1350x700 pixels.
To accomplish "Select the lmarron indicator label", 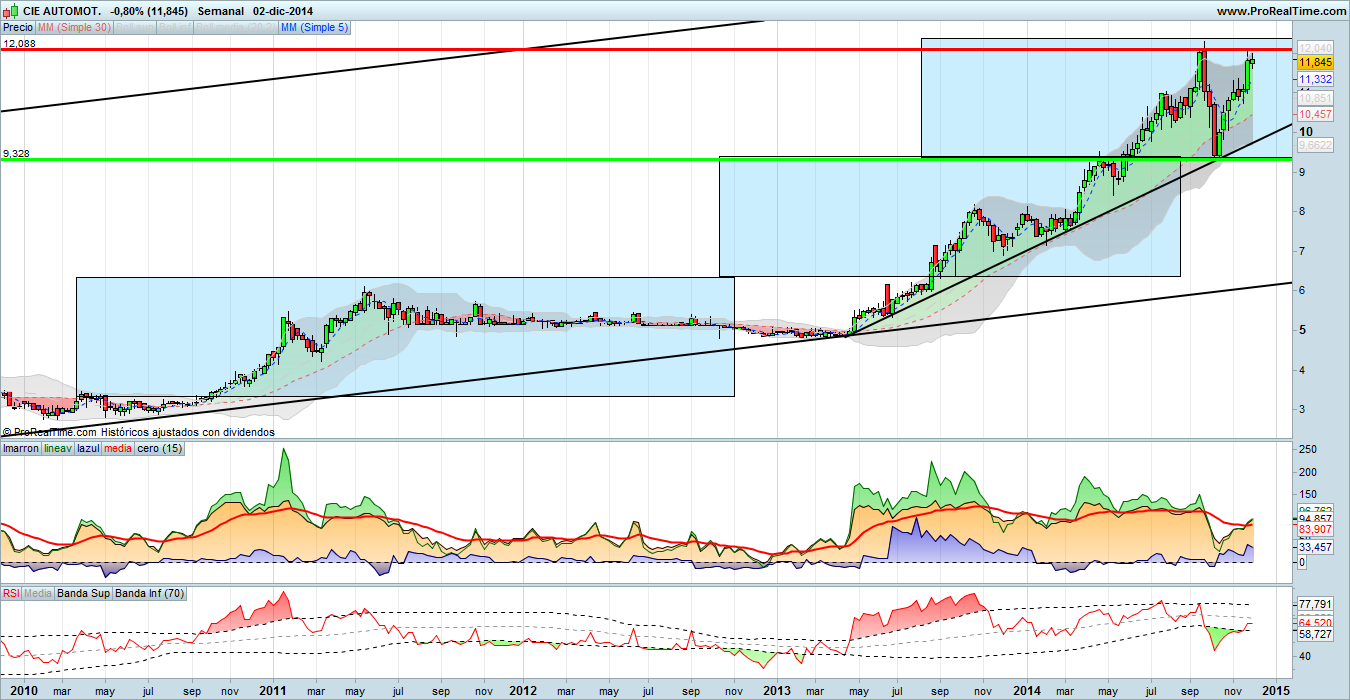I will (21, 448).
